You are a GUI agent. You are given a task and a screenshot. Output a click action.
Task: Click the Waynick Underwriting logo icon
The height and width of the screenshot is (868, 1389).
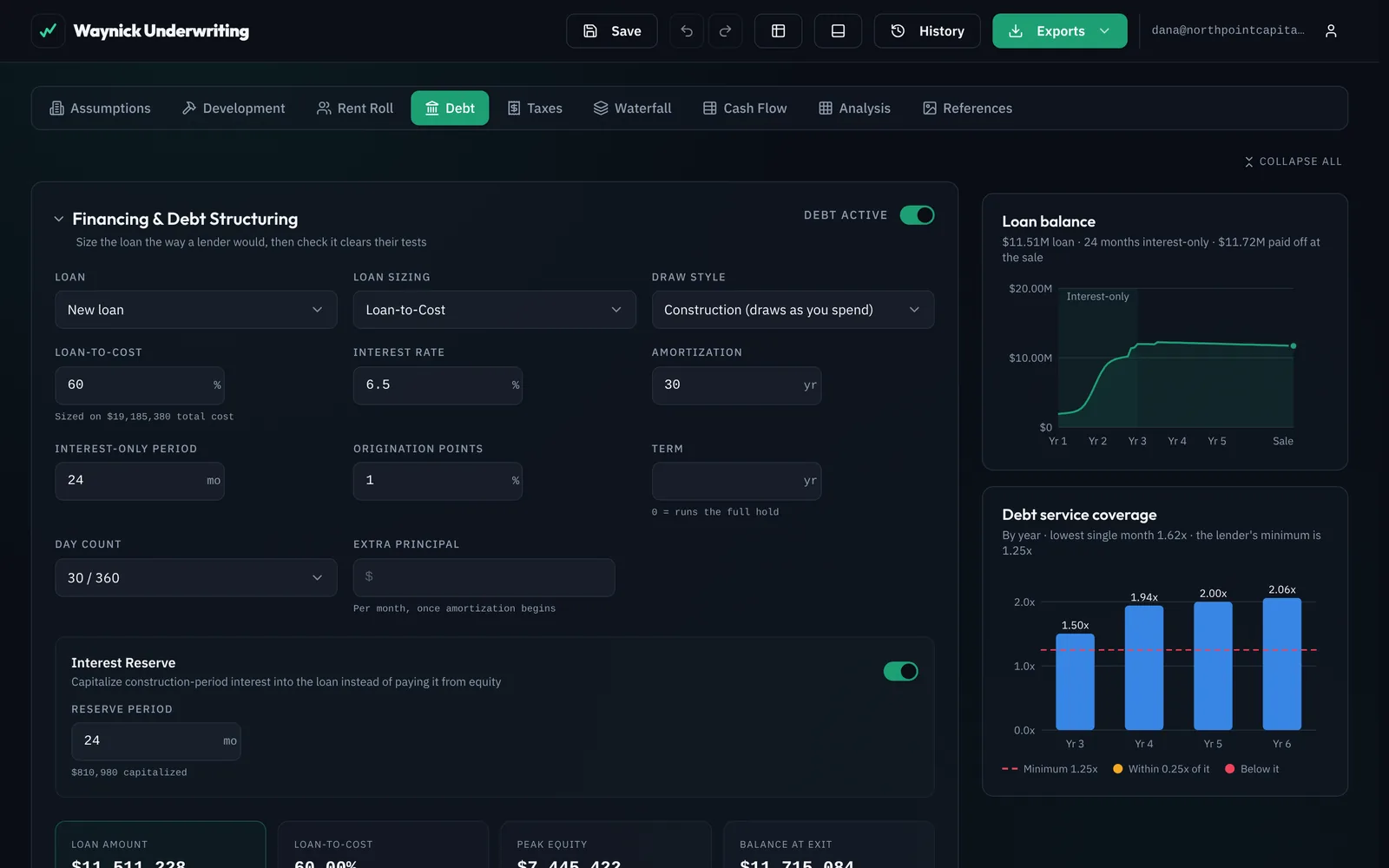coord(48,31)
